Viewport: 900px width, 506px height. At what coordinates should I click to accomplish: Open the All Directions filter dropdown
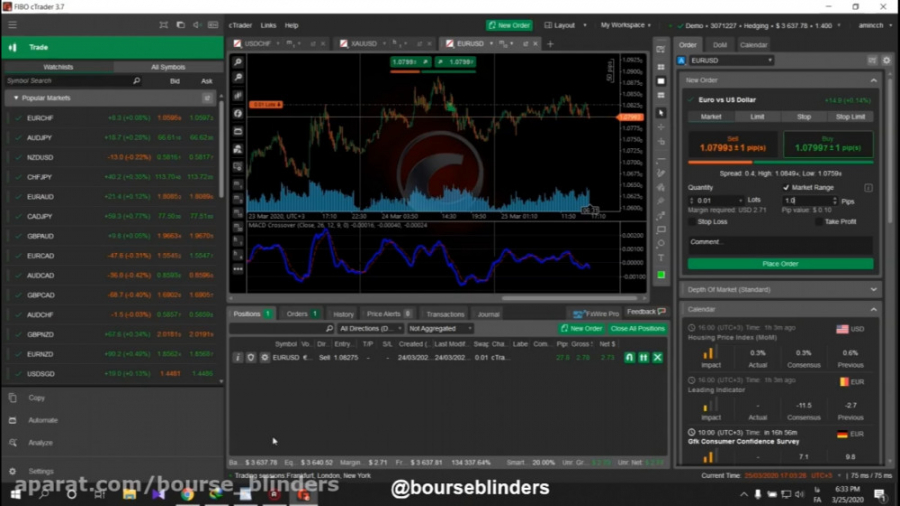(370, 329)
